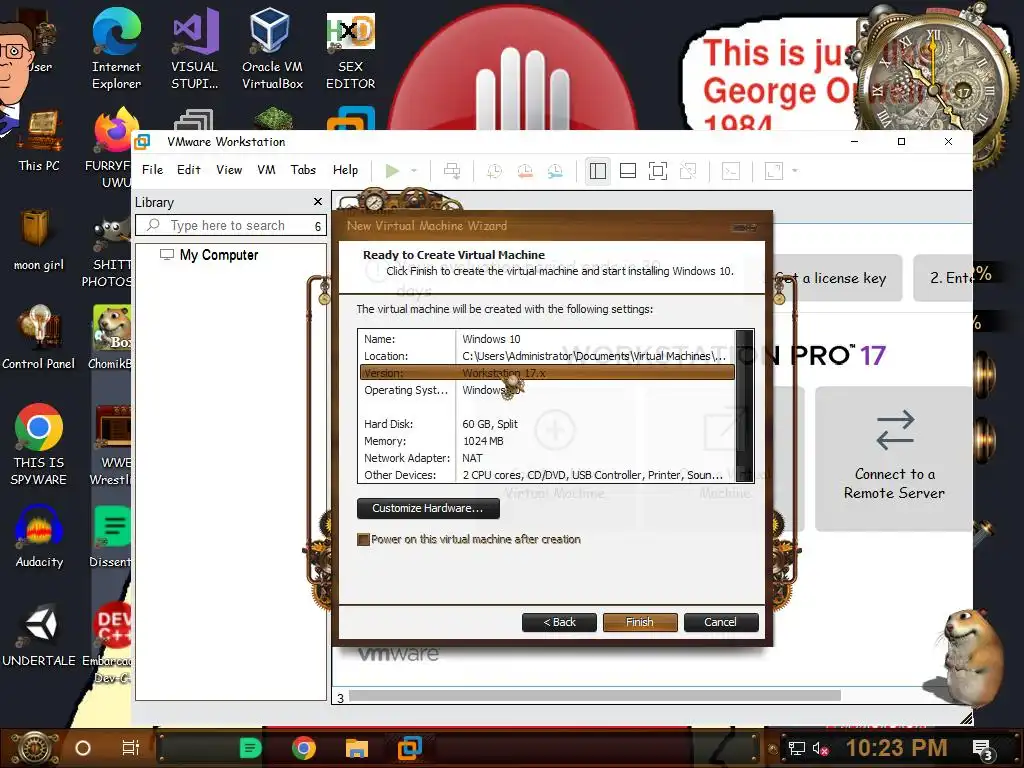1024x768 pixels.
Task: Open the console view toolbar icon
Action: pyautogui.click(x=731, y=171)
